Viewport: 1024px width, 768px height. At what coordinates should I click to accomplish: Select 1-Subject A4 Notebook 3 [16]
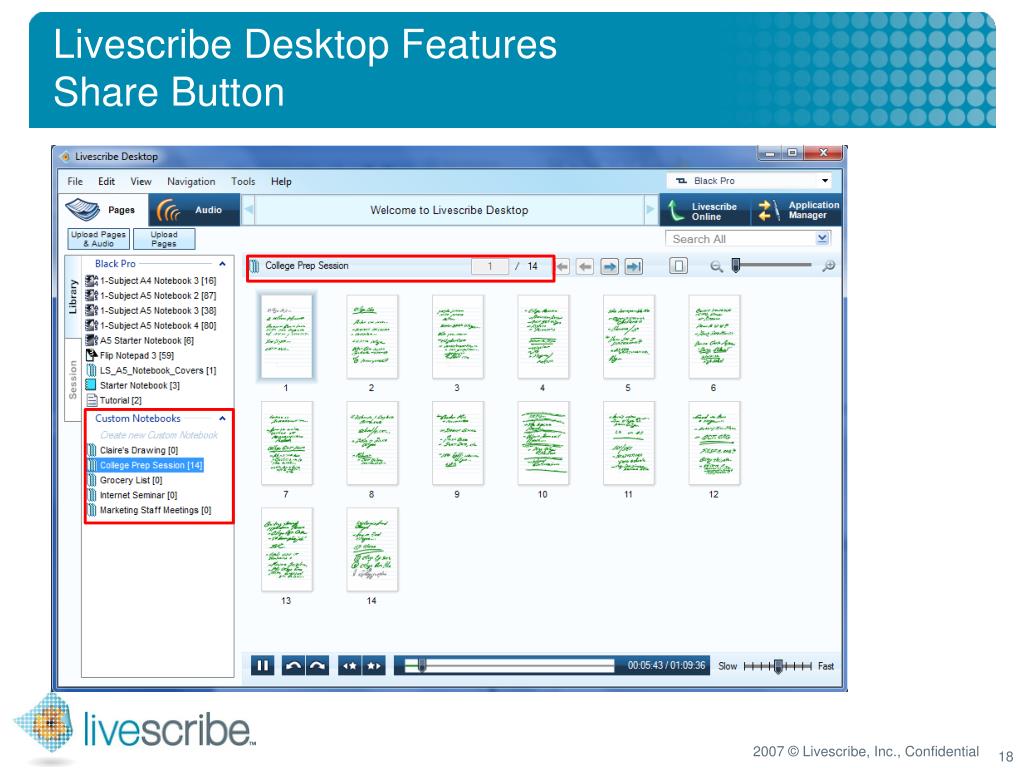[x=151, y=281]
